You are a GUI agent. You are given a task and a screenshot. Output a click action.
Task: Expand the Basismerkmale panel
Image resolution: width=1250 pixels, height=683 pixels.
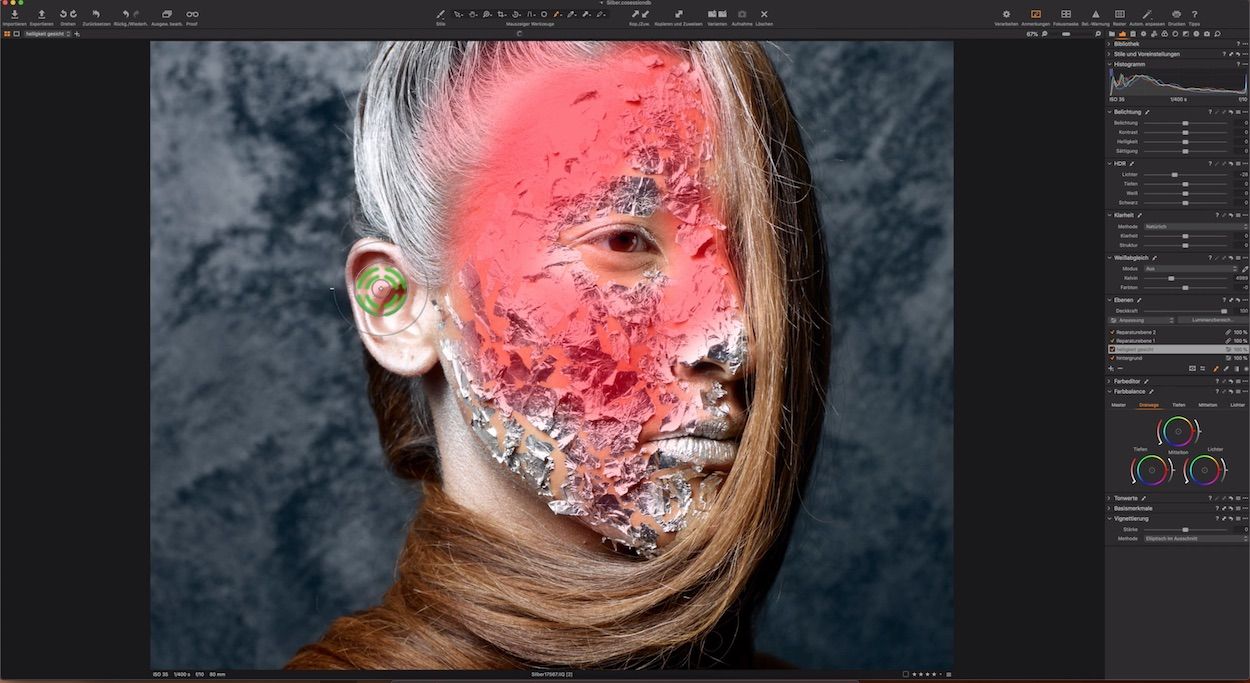pos(1110,508)
